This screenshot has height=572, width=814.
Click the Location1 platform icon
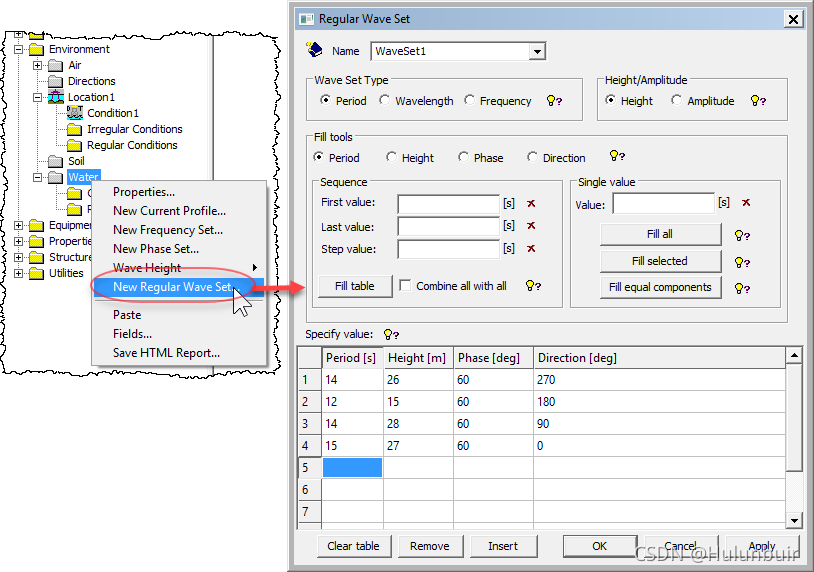tap(56, 97)
